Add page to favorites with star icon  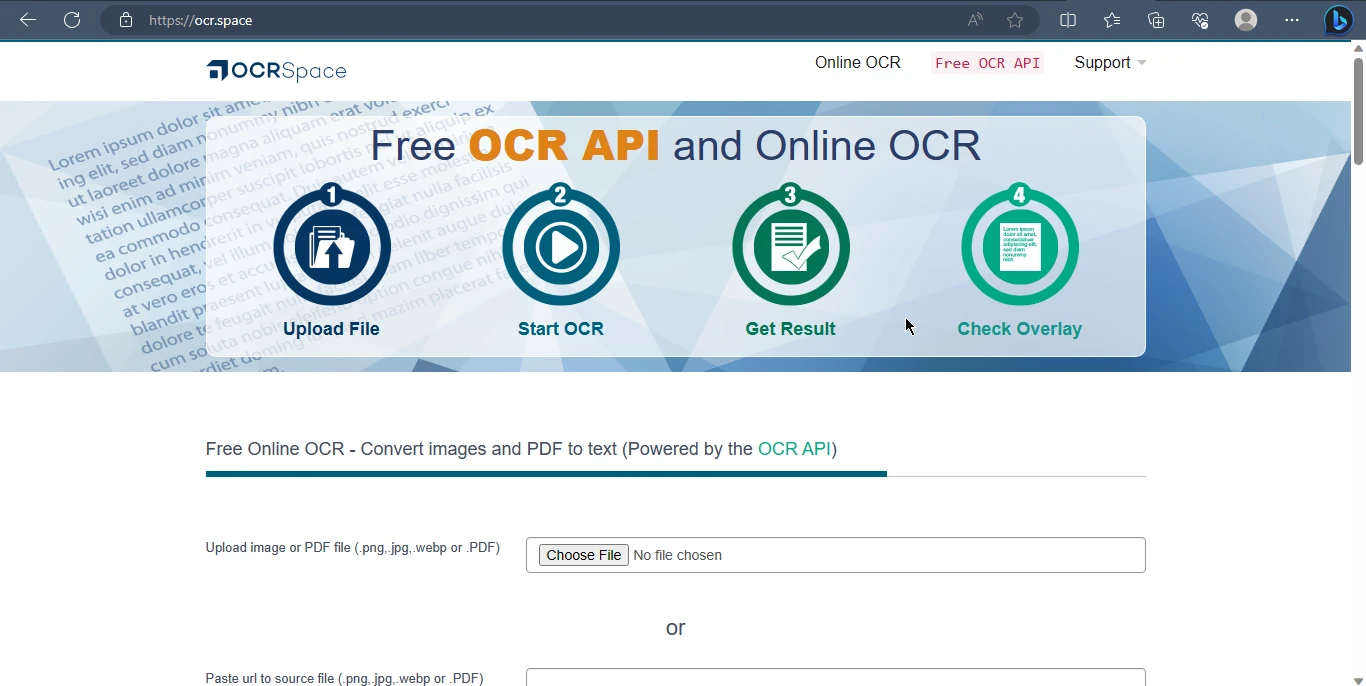(x=1015, y=20)
